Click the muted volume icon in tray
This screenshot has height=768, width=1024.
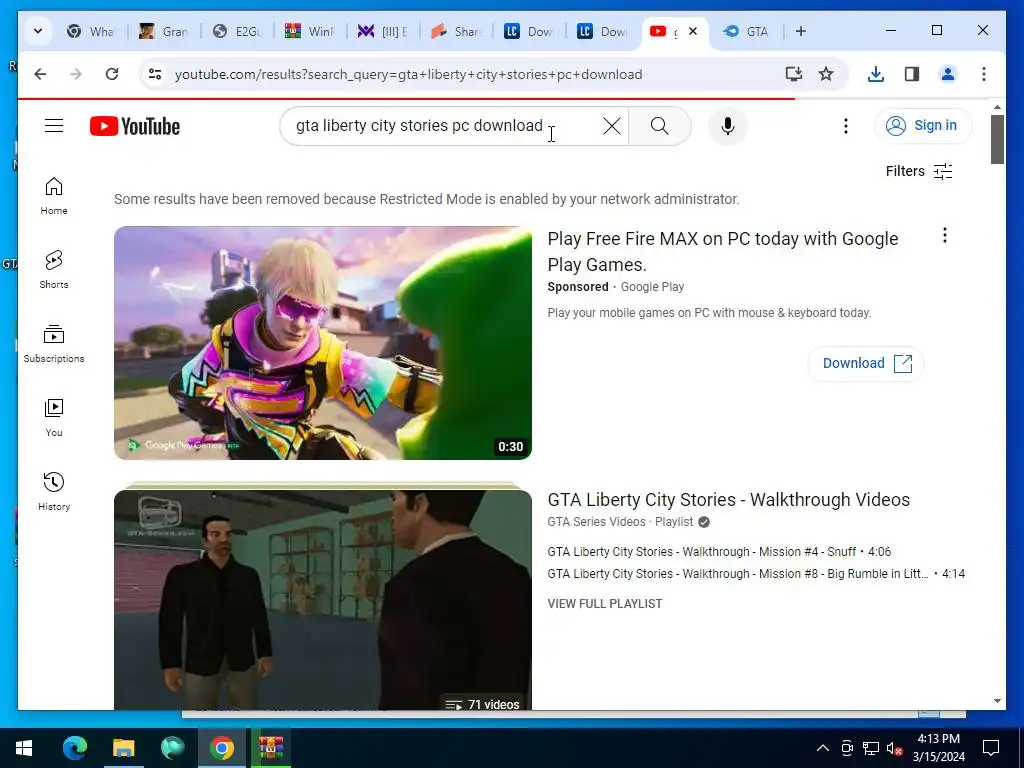[895, 748]
